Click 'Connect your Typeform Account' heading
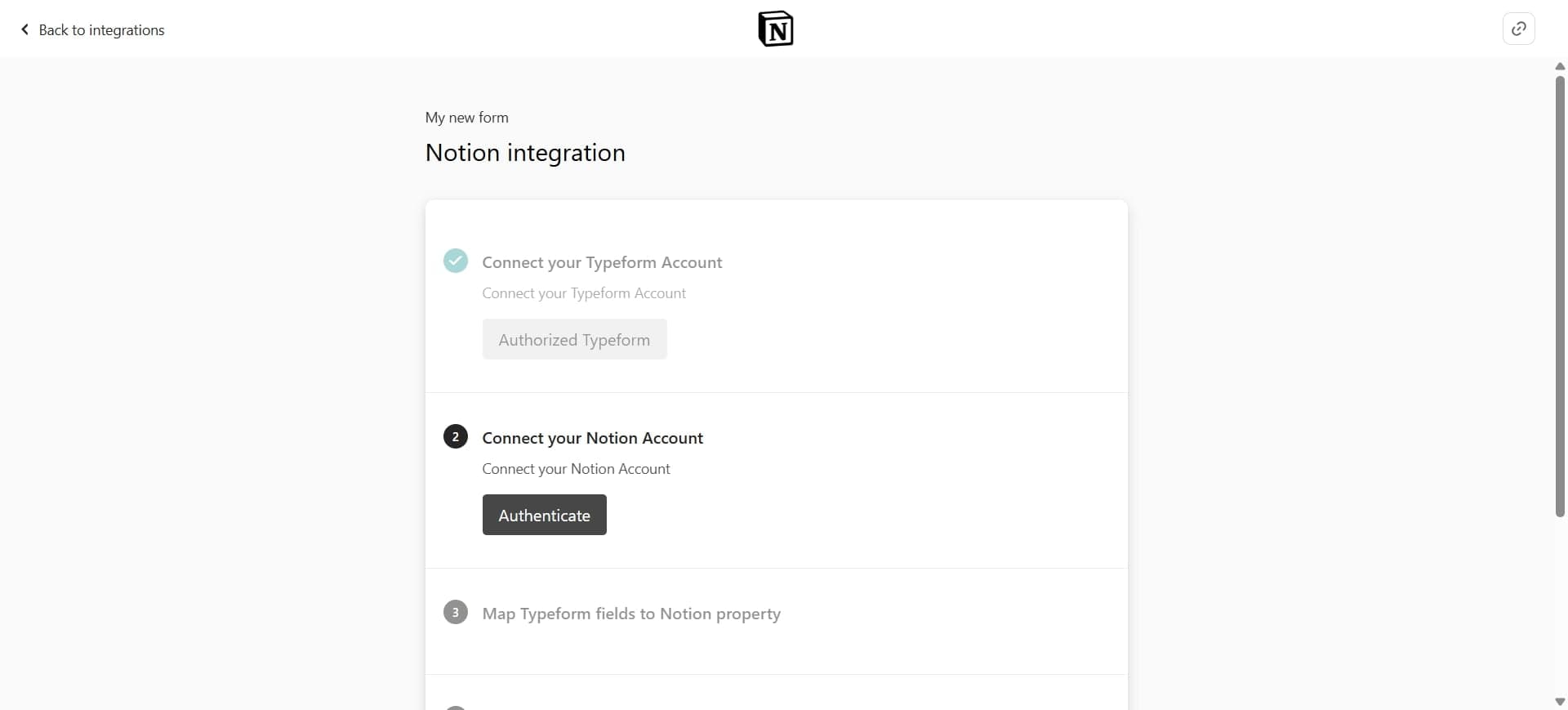 (x=602, y=262)
